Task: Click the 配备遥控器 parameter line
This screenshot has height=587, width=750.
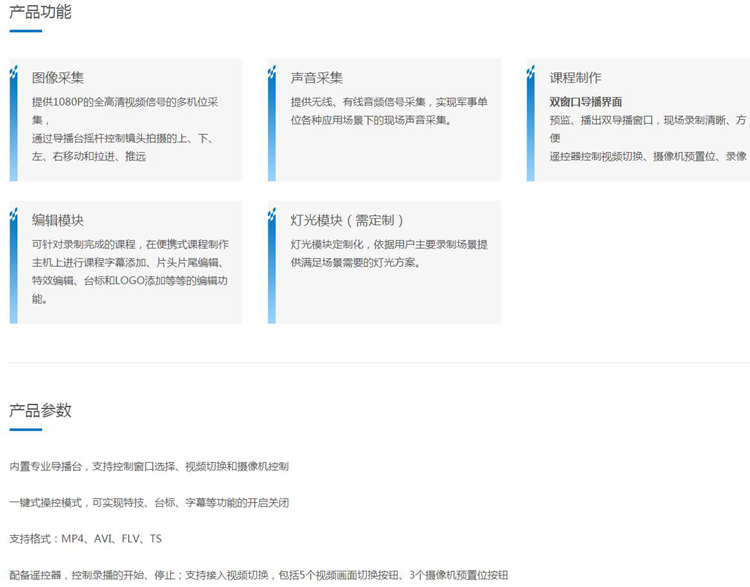Action: (259, 575)
